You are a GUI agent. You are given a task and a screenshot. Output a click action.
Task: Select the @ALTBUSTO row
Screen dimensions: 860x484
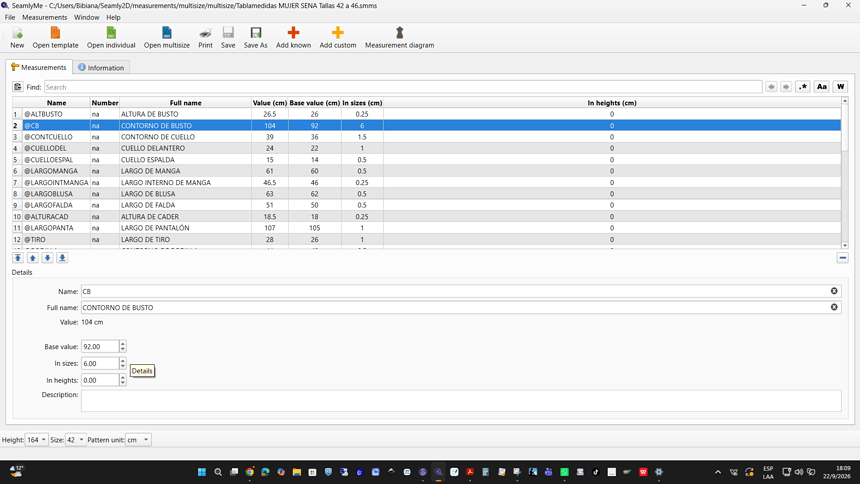(x=426, y=114)
